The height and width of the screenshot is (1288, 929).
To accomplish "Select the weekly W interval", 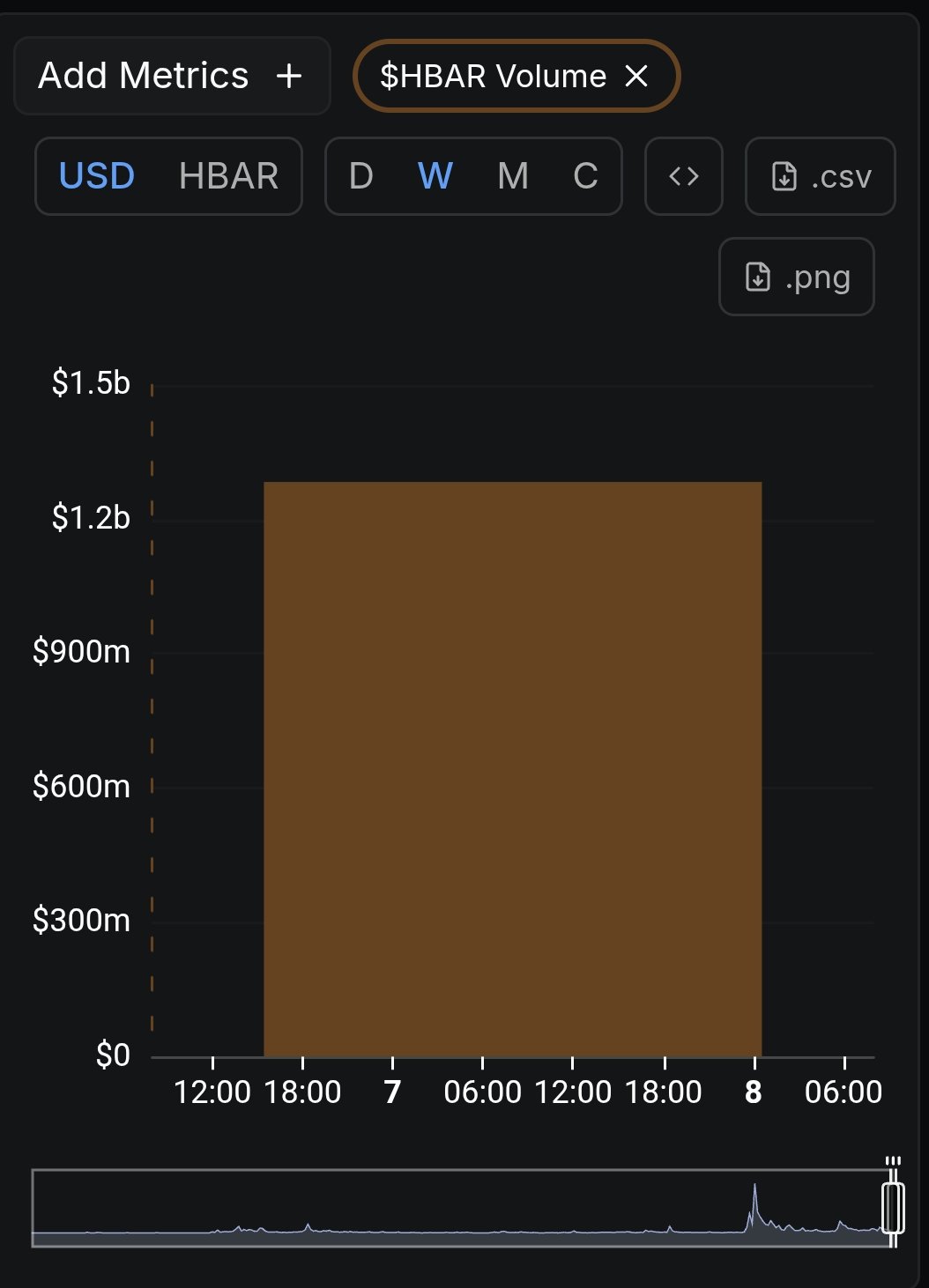I will click(x=435, y=176).
